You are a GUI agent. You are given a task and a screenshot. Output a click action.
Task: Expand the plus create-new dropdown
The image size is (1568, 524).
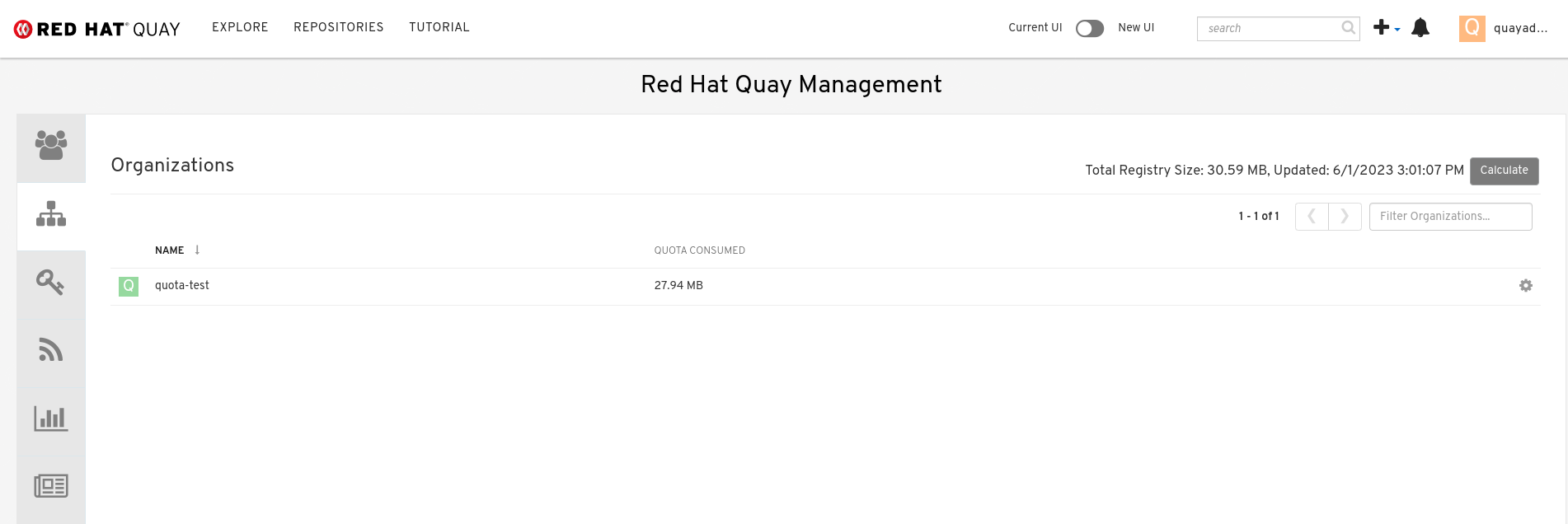1386,28
